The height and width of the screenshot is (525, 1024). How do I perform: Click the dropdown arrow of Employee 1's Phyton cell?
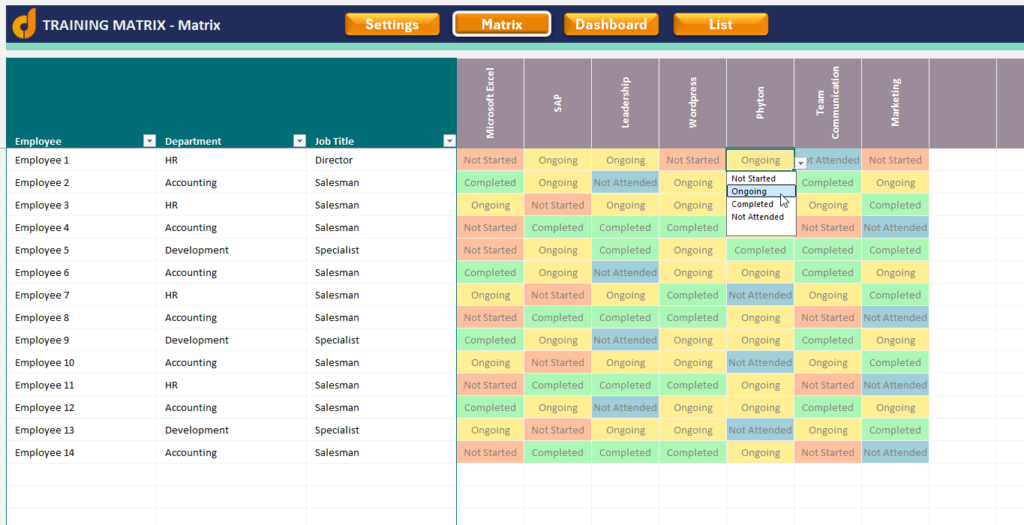[801, 163]
